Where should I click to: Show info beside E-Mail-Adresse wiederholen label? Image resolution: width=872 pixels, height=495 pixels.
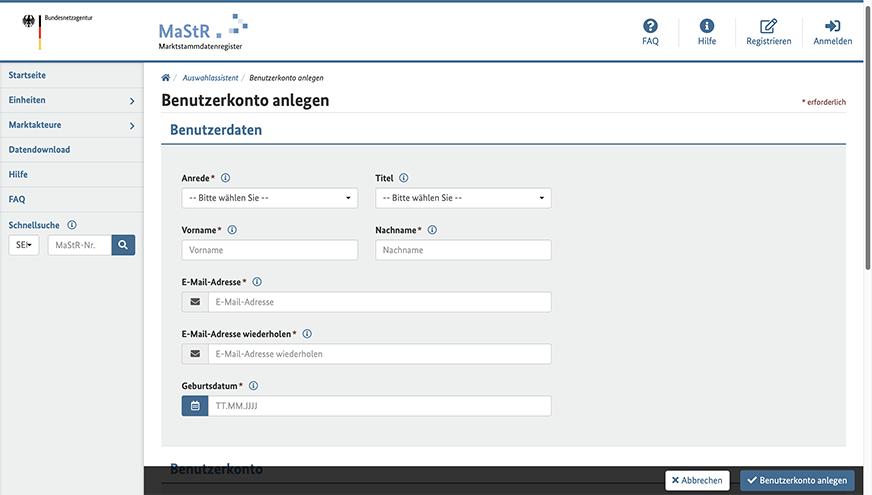(x=307, y=334)
